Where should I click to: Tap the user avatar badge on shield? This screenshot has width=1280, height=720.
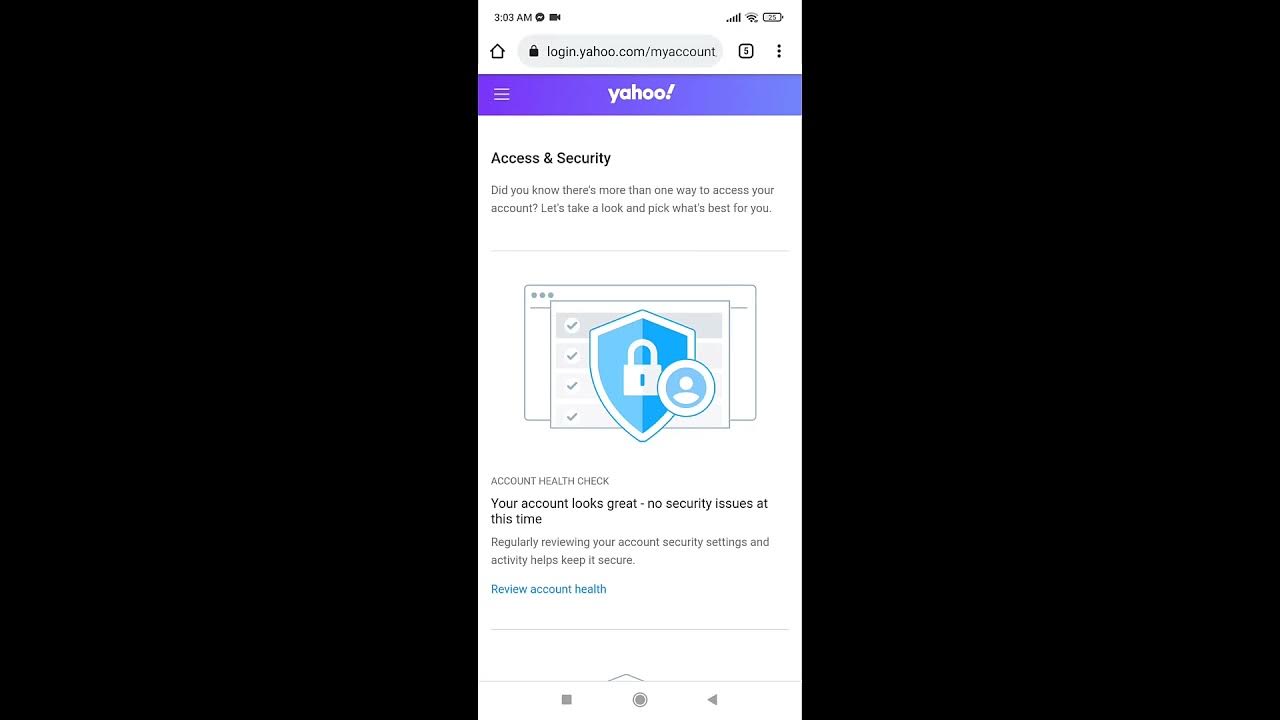[686, 388]
